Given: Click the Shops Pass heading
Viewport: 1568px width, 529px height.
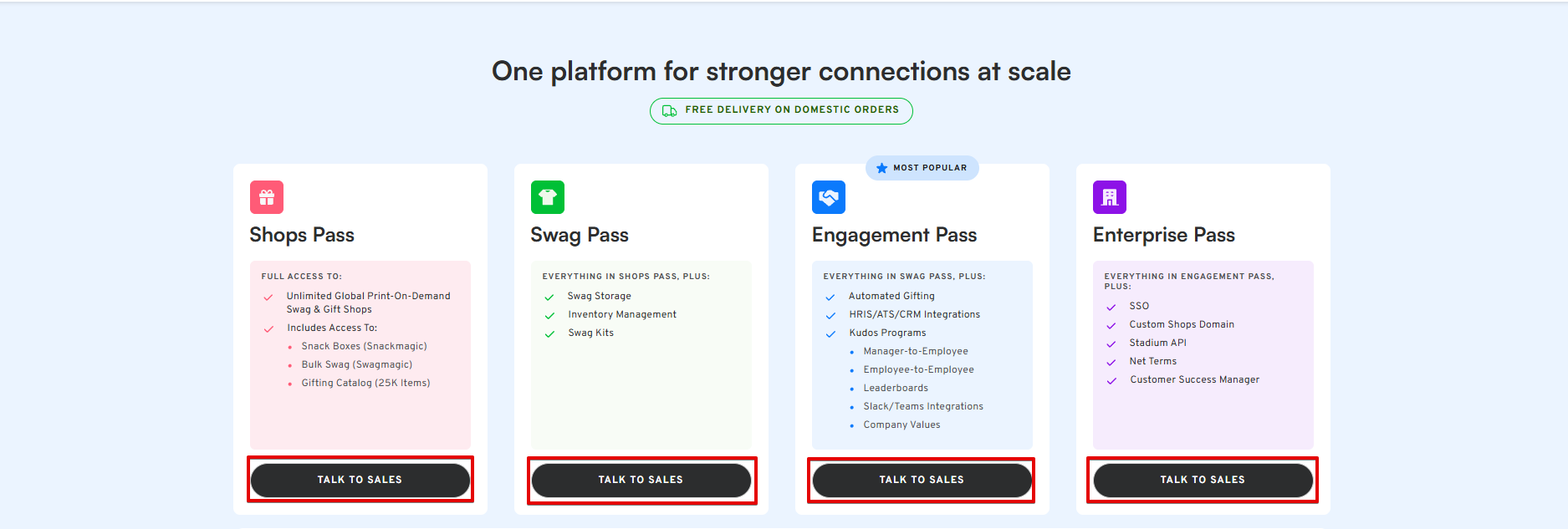Looking at the screenshot, I should (302, 235).
